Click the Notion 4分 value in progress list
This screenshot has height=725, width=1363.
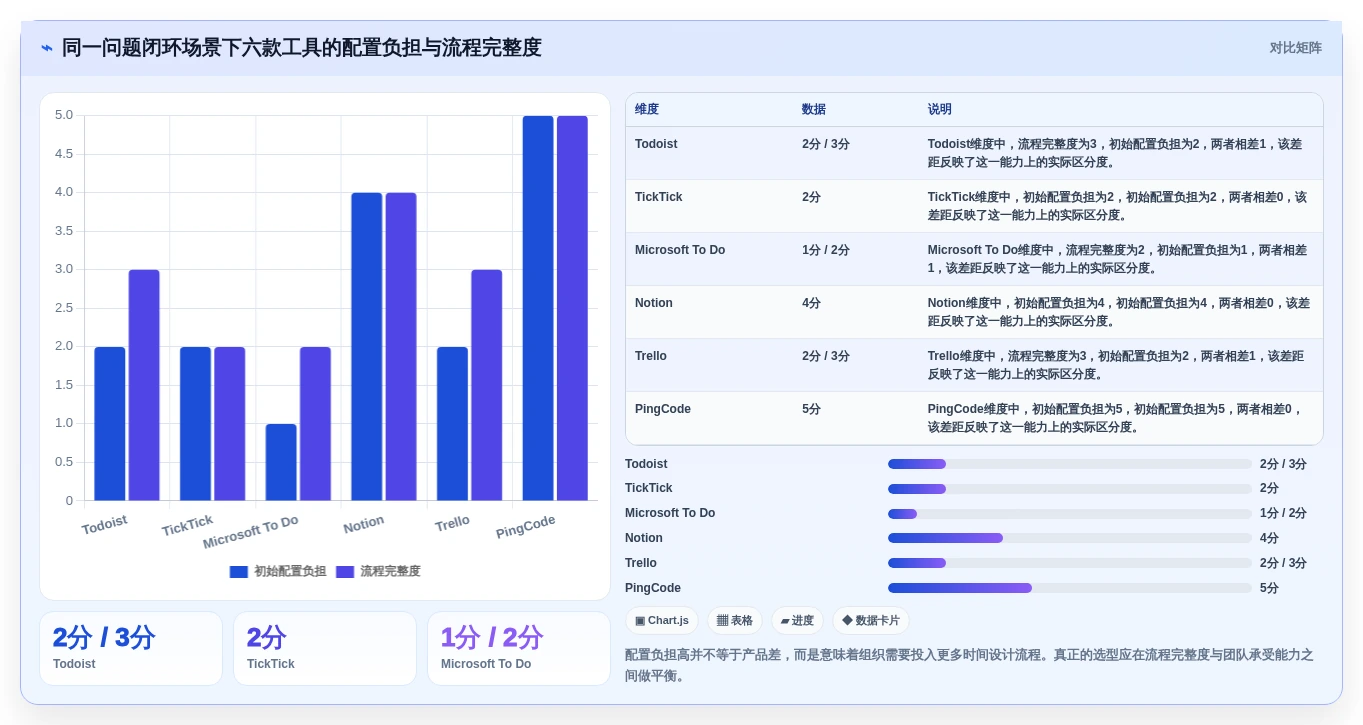(1269, 538)
